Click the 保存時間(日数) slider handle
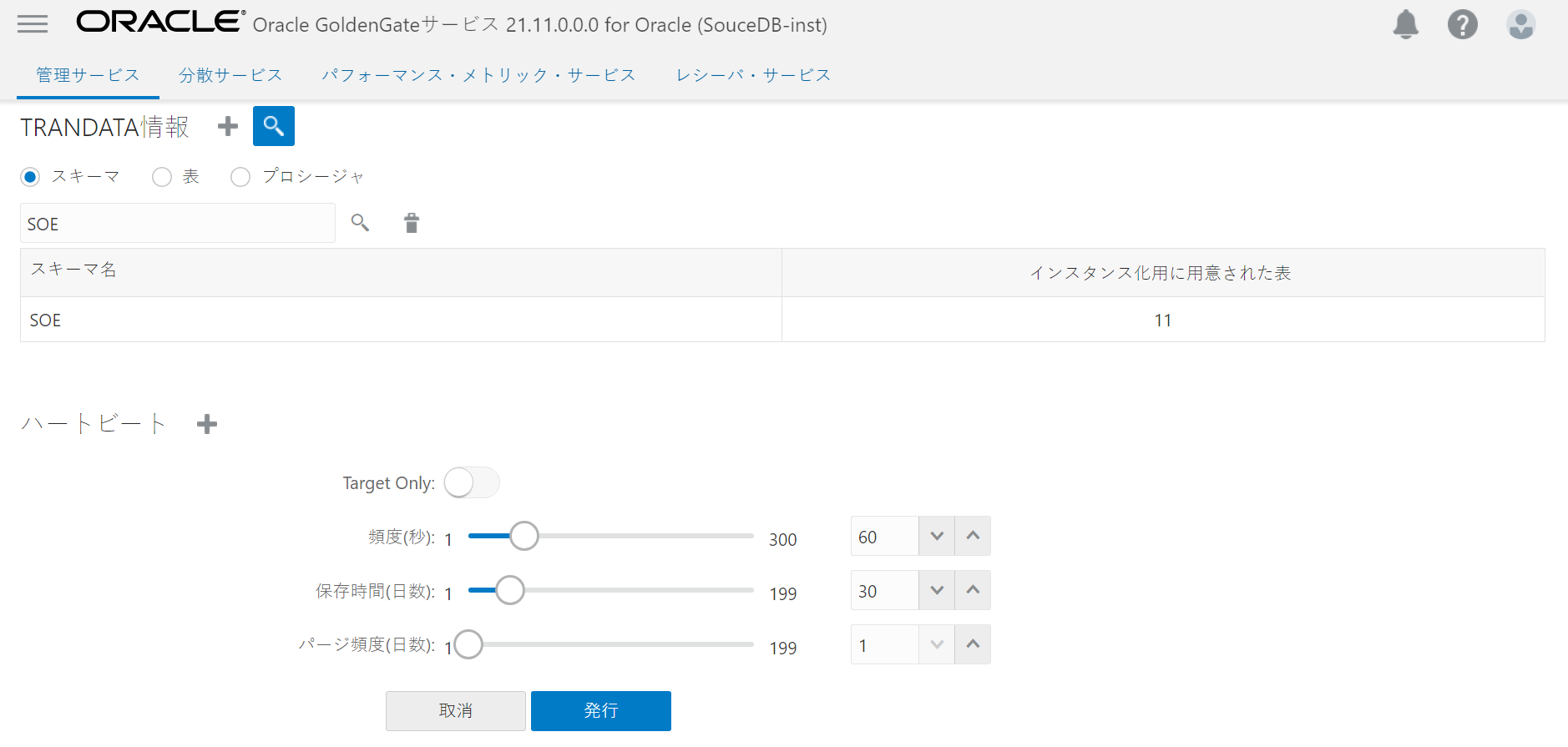Screen dimensions: 1568x747 510,590
